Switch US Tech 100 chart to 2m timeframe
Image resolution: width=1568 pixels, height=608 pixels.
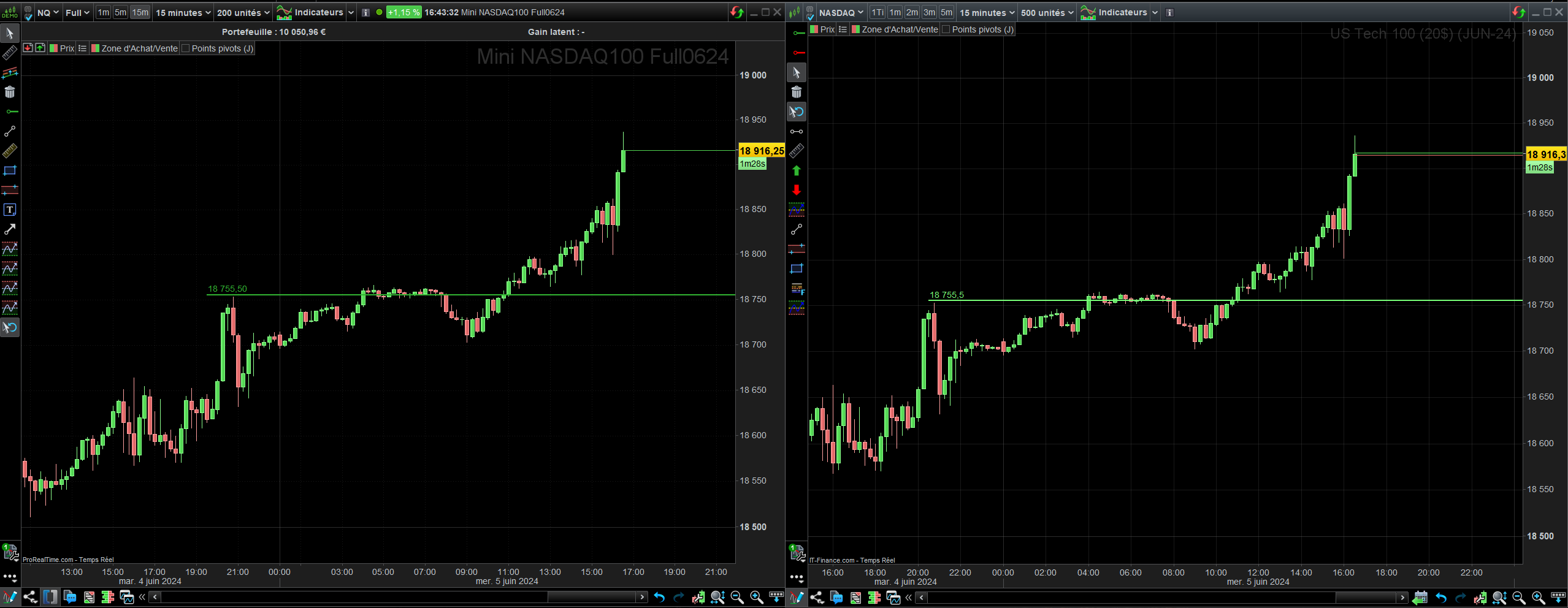[x=912, y=12]
